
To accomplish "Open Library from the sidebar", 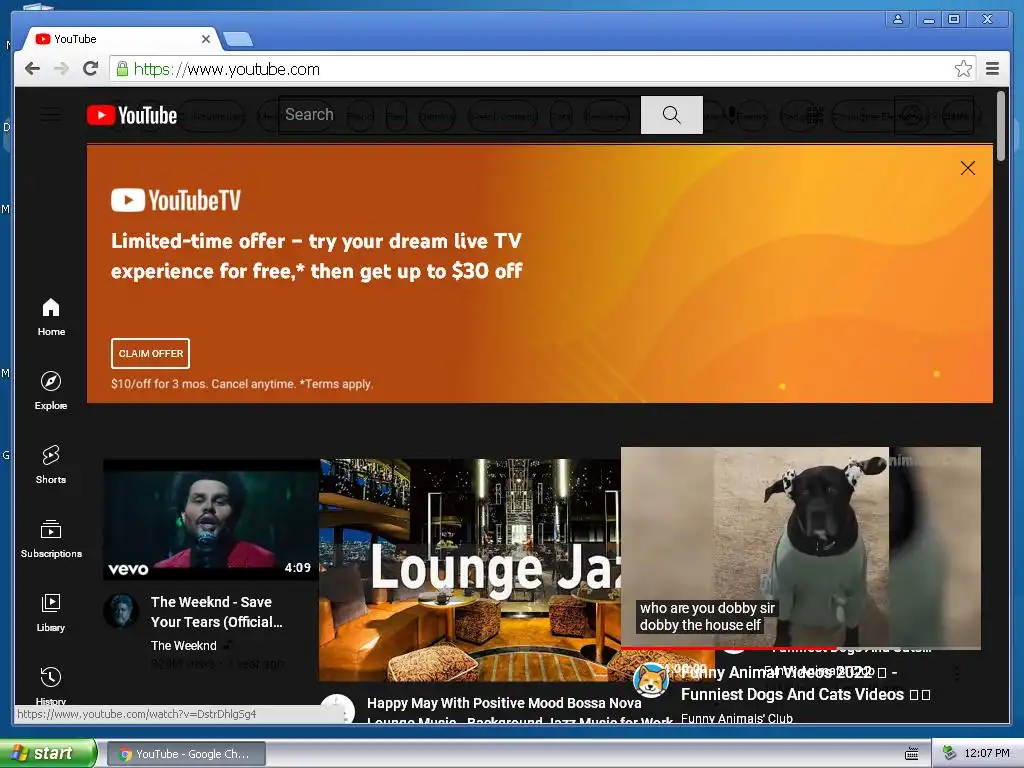I will (51, 613).
